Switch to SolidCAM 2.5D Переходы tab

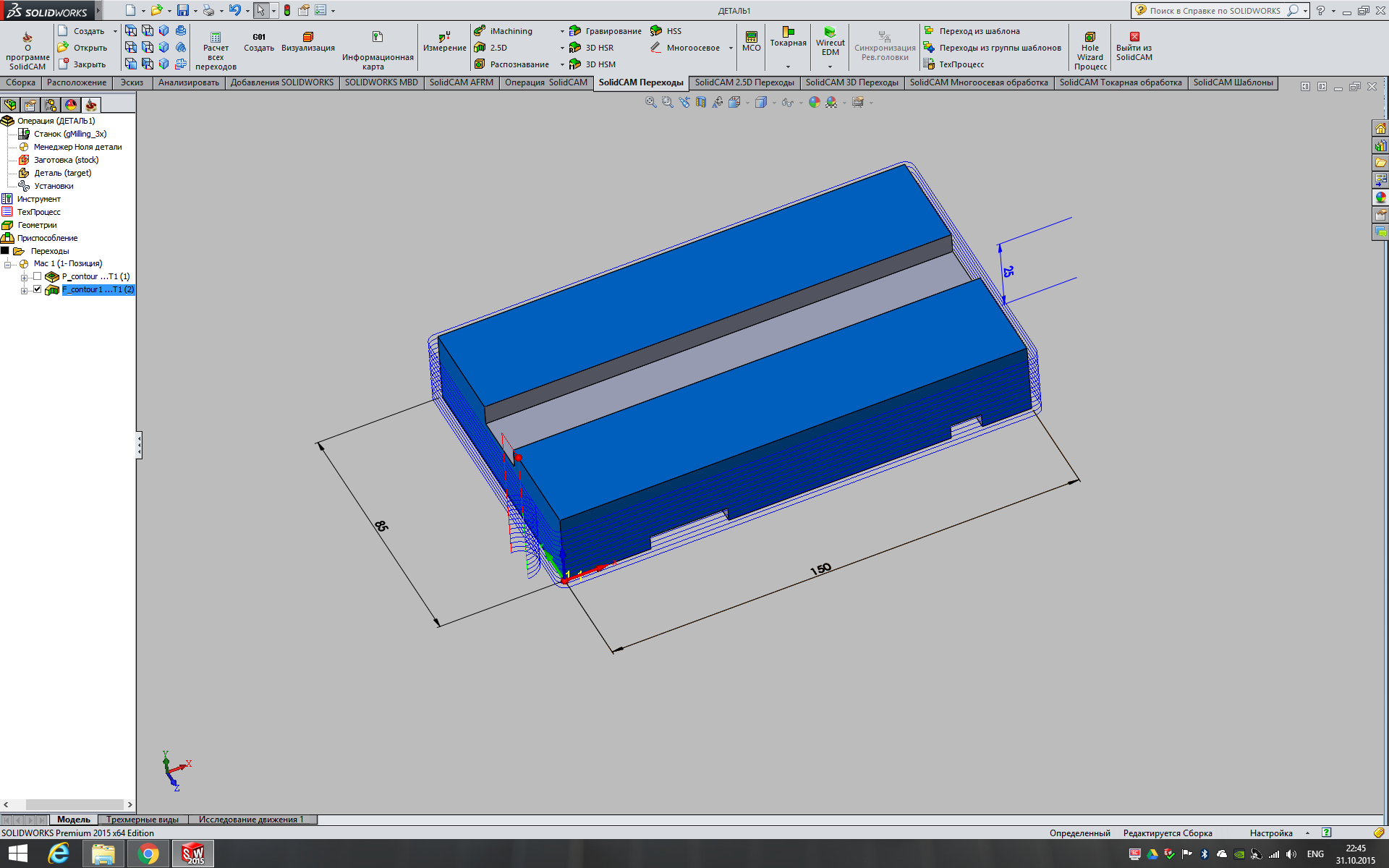(744, 82)
